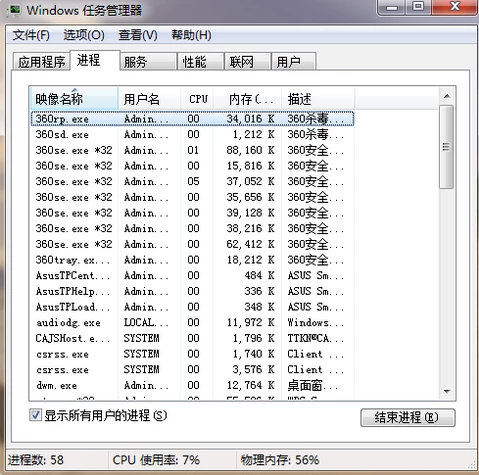Select the 360sd.exe process row

192,134
